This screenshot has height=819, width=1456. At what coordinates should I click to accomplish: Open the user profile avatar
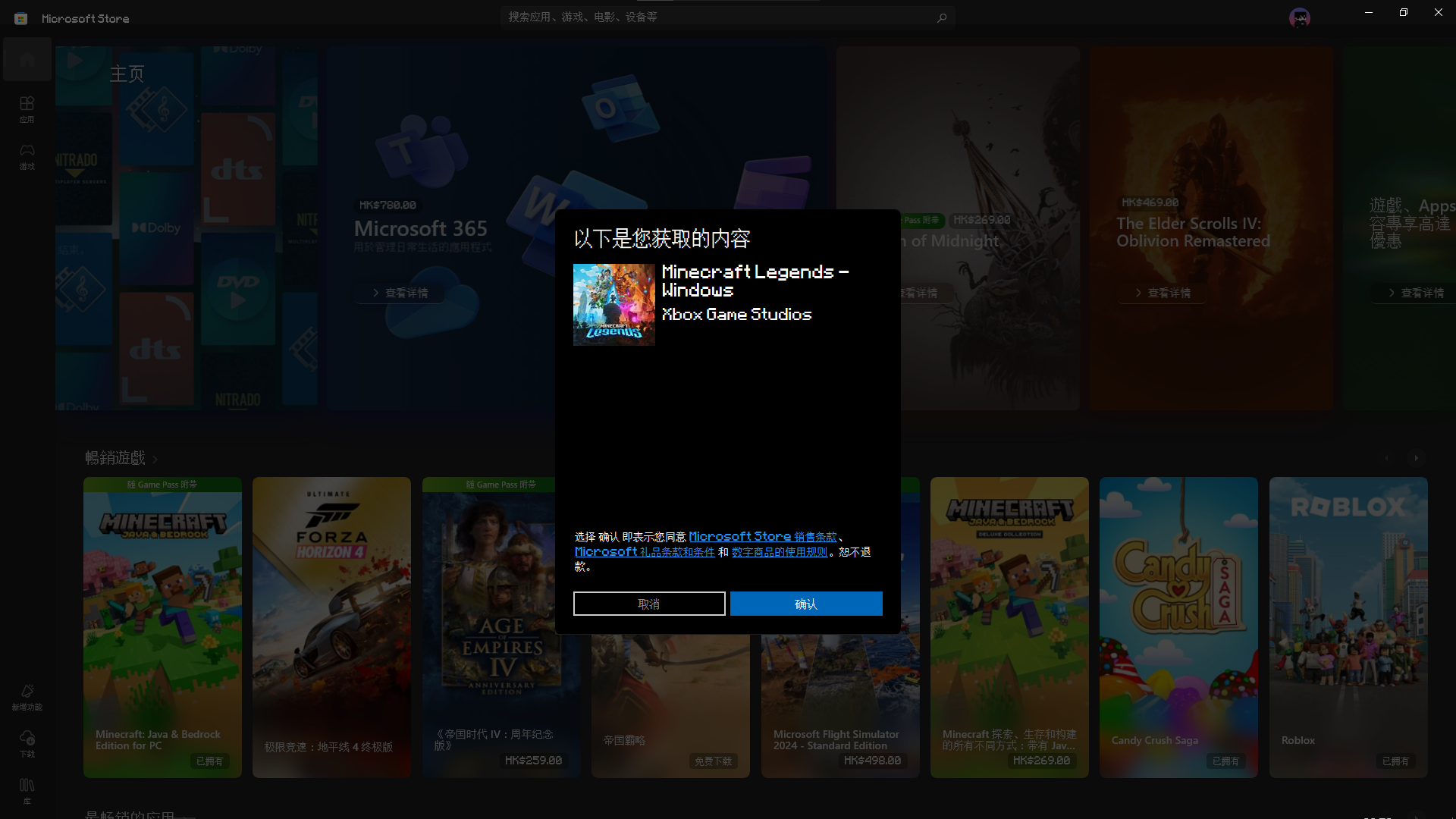[x=1300, y=17]
